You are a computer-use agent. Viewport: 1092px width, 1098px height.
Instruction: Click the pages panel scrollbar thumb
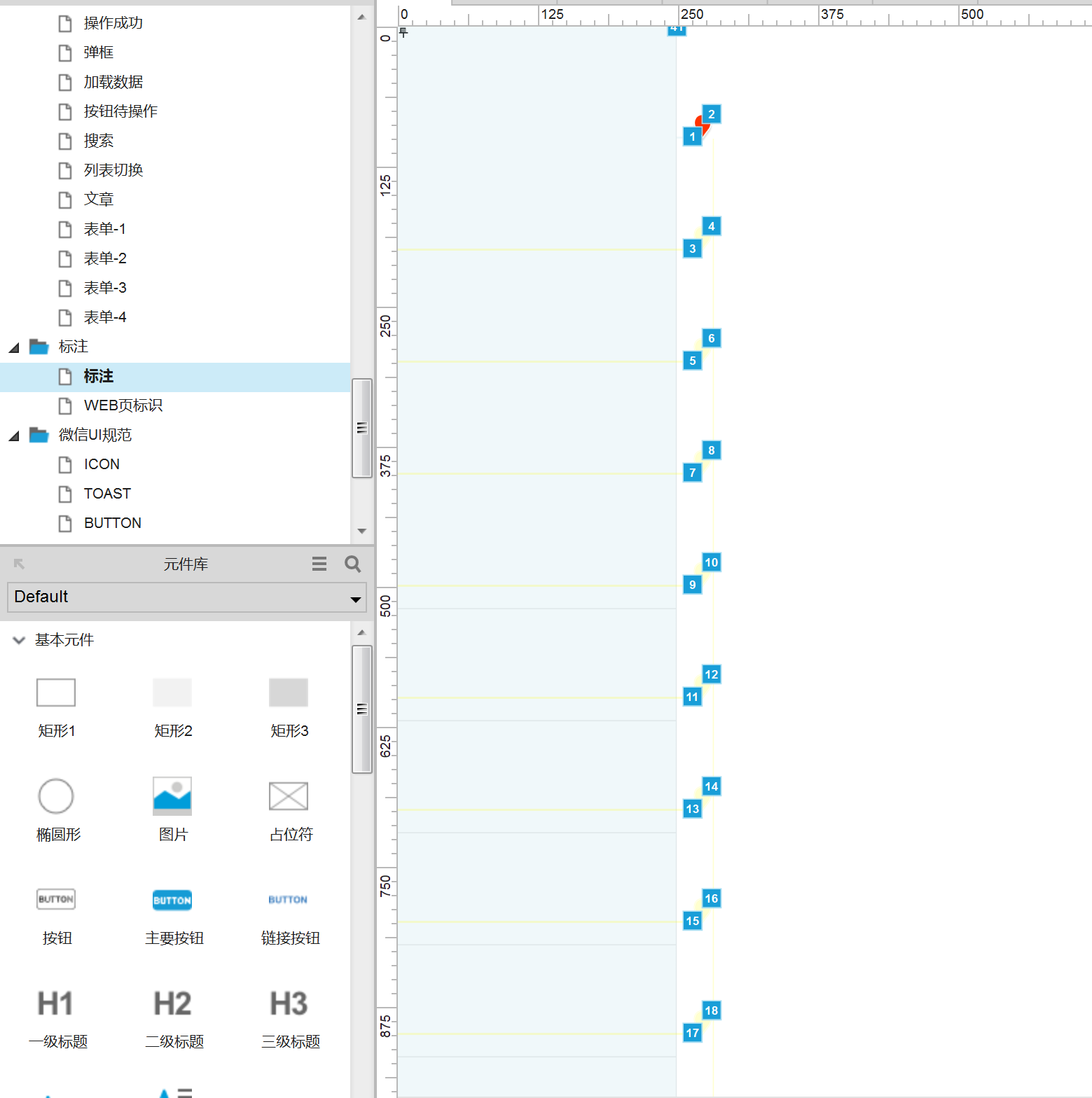(x=362, y=428)
